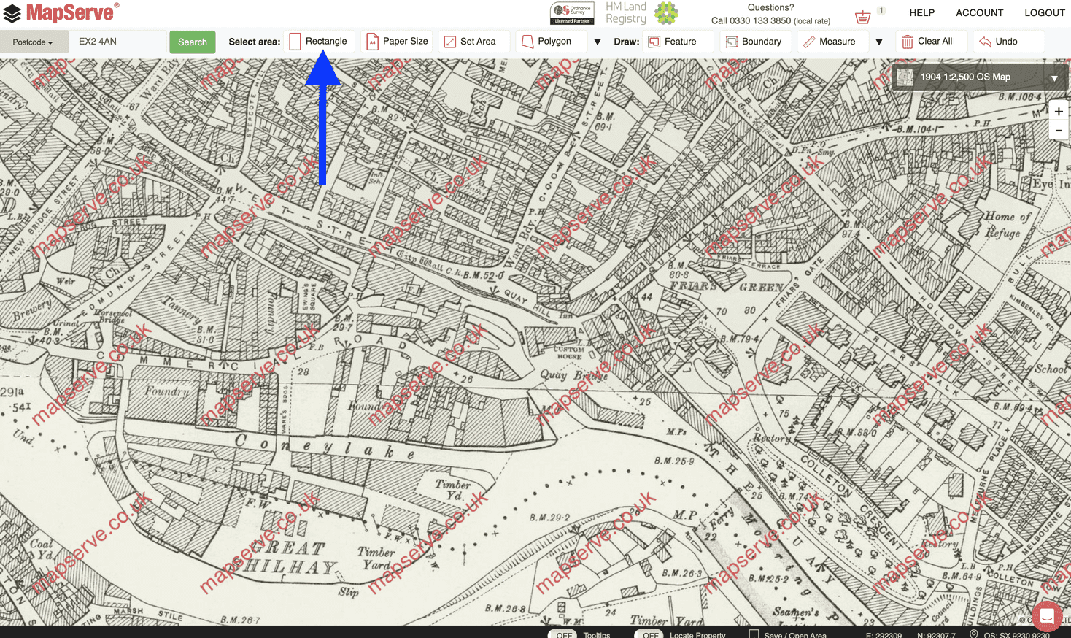Tick the Save / Open Area checkbox
Viewport: 1071px width, 638px height.
point(754,635)
